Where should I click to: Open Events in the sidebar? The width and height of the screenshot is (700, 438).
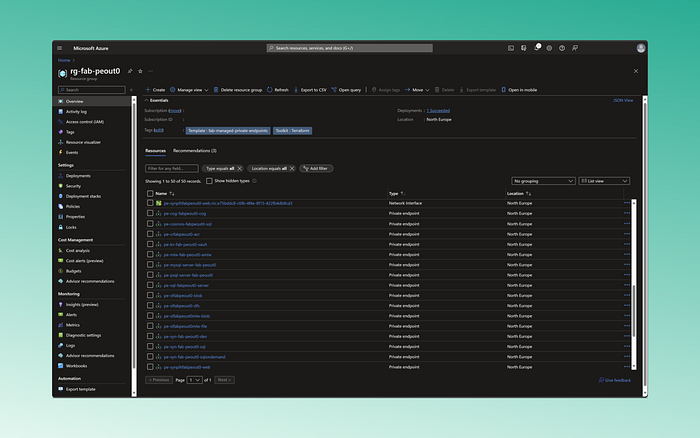click(71, 153)
